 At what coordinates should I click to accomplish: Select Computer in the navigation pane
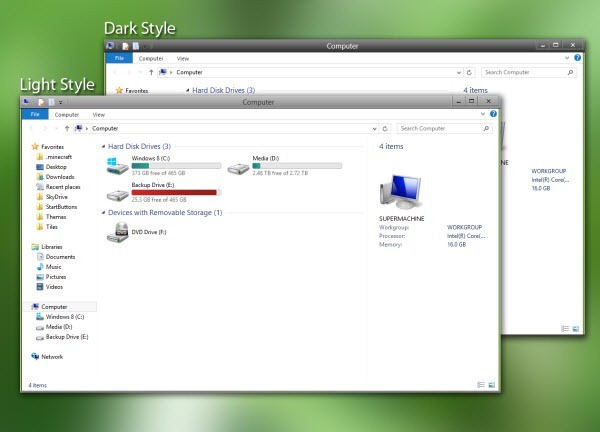60,306
